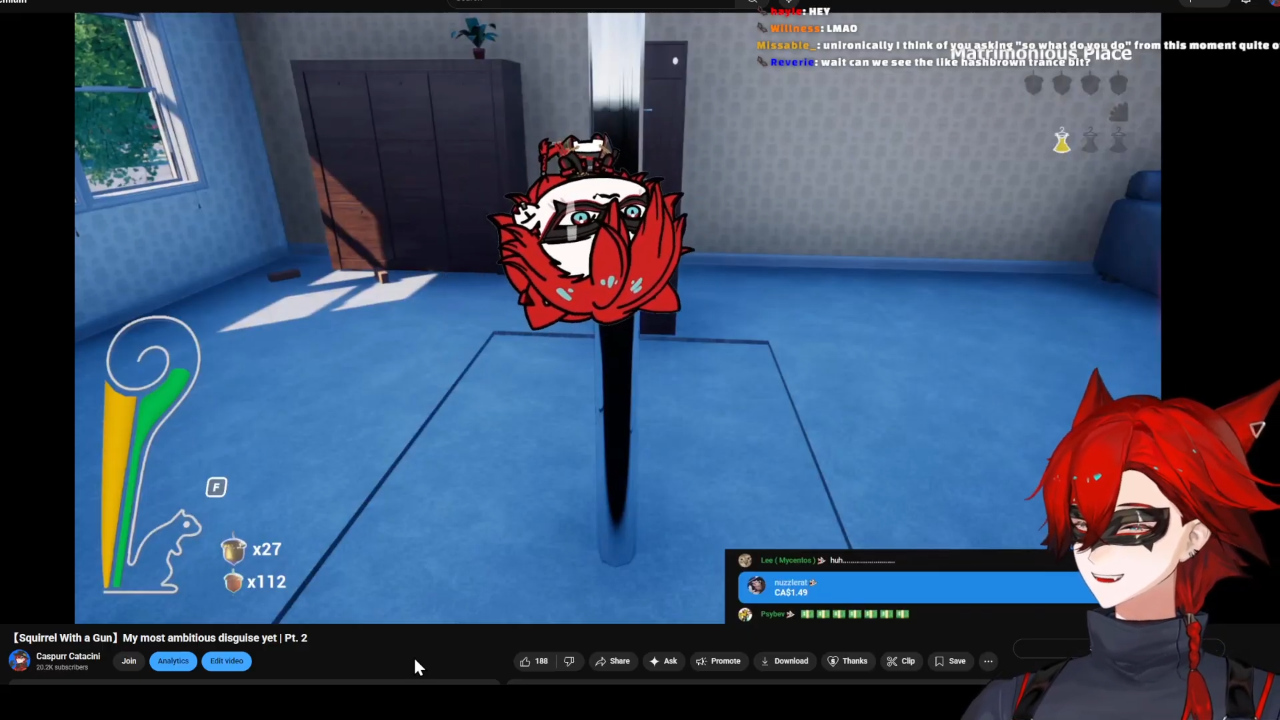
Task: Open the Ask AI button
Action: tap(663, 661)
